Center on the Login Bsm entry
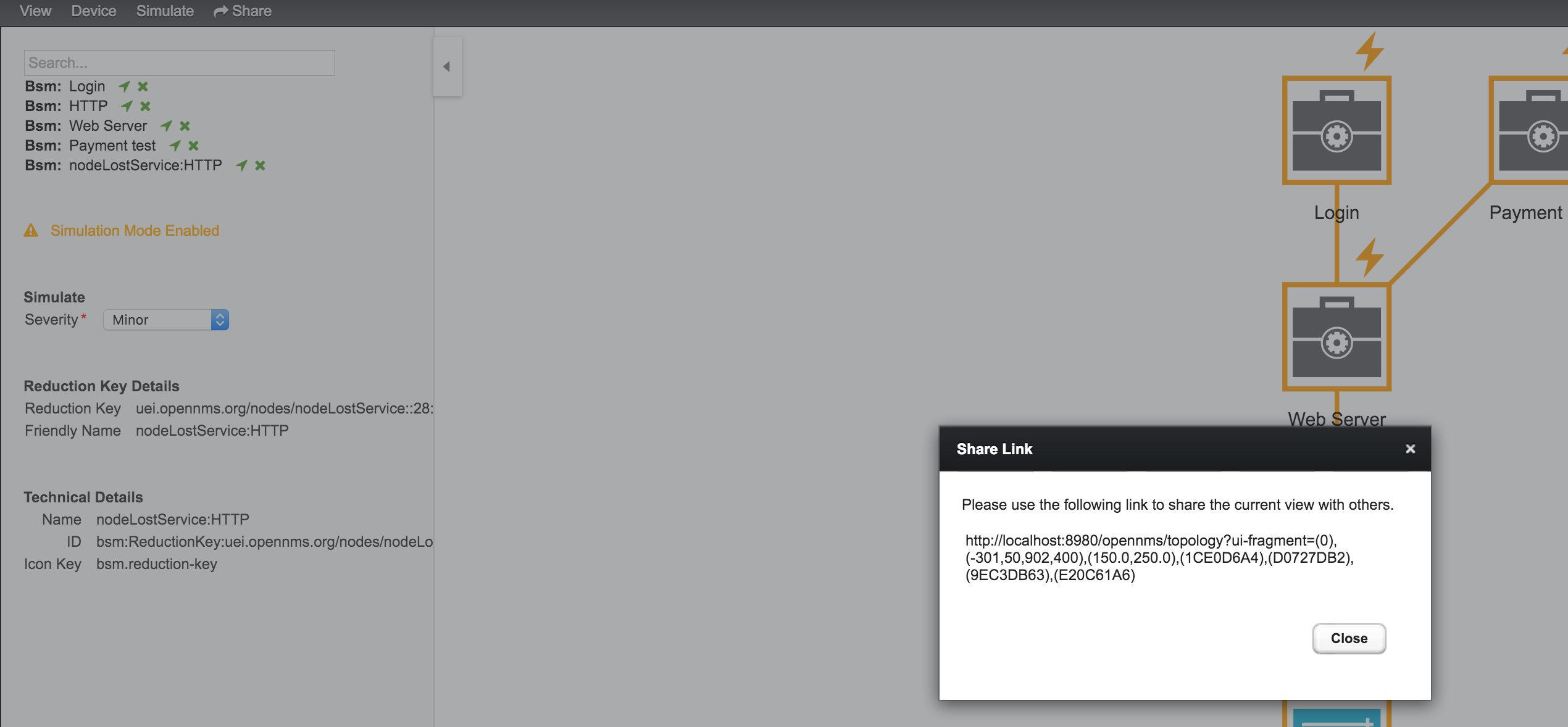 [124, 86]
